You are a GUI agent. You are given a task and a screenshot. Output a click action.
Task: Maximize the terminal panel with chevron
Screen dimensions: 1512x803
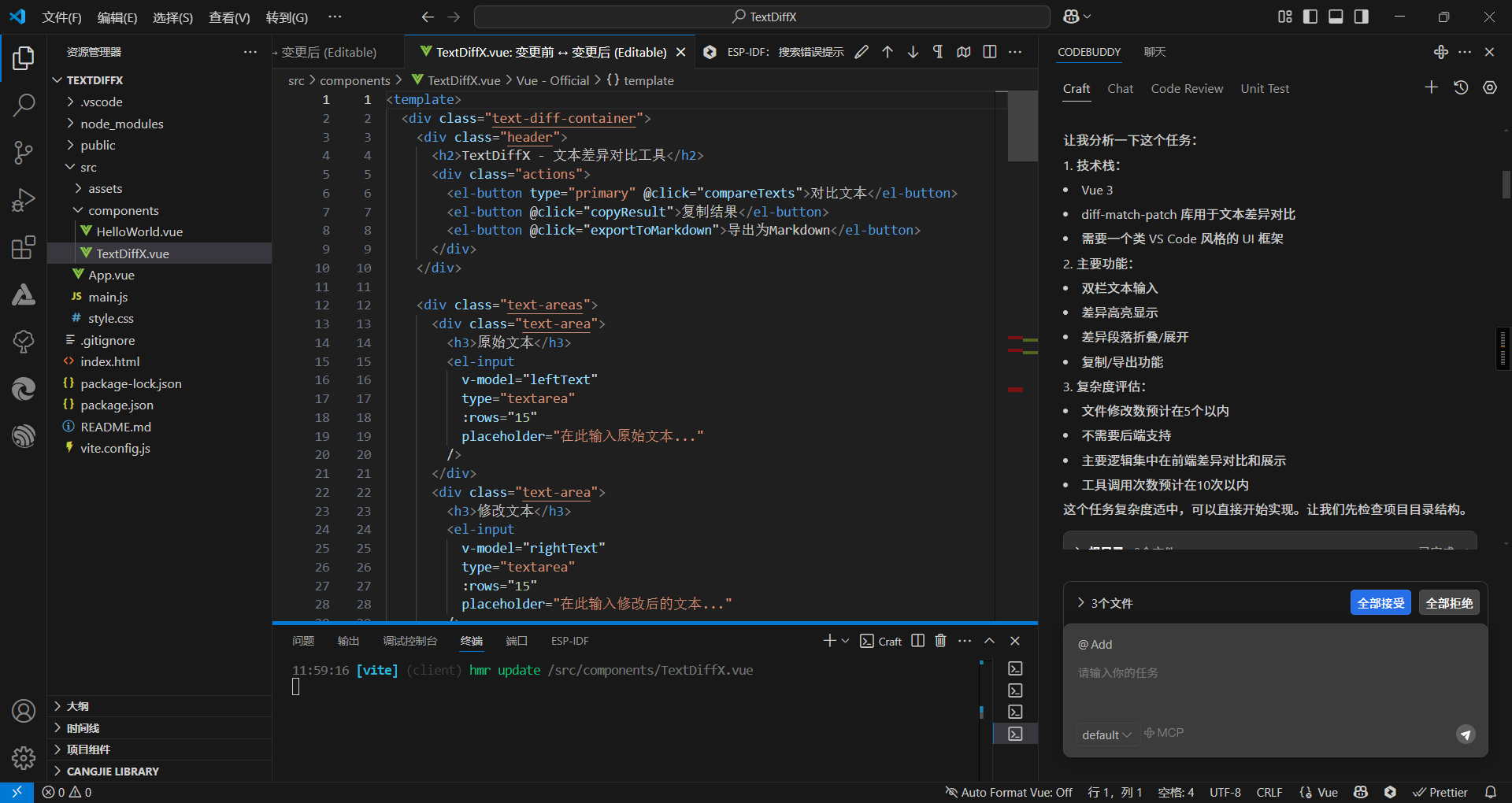(990, 641)
